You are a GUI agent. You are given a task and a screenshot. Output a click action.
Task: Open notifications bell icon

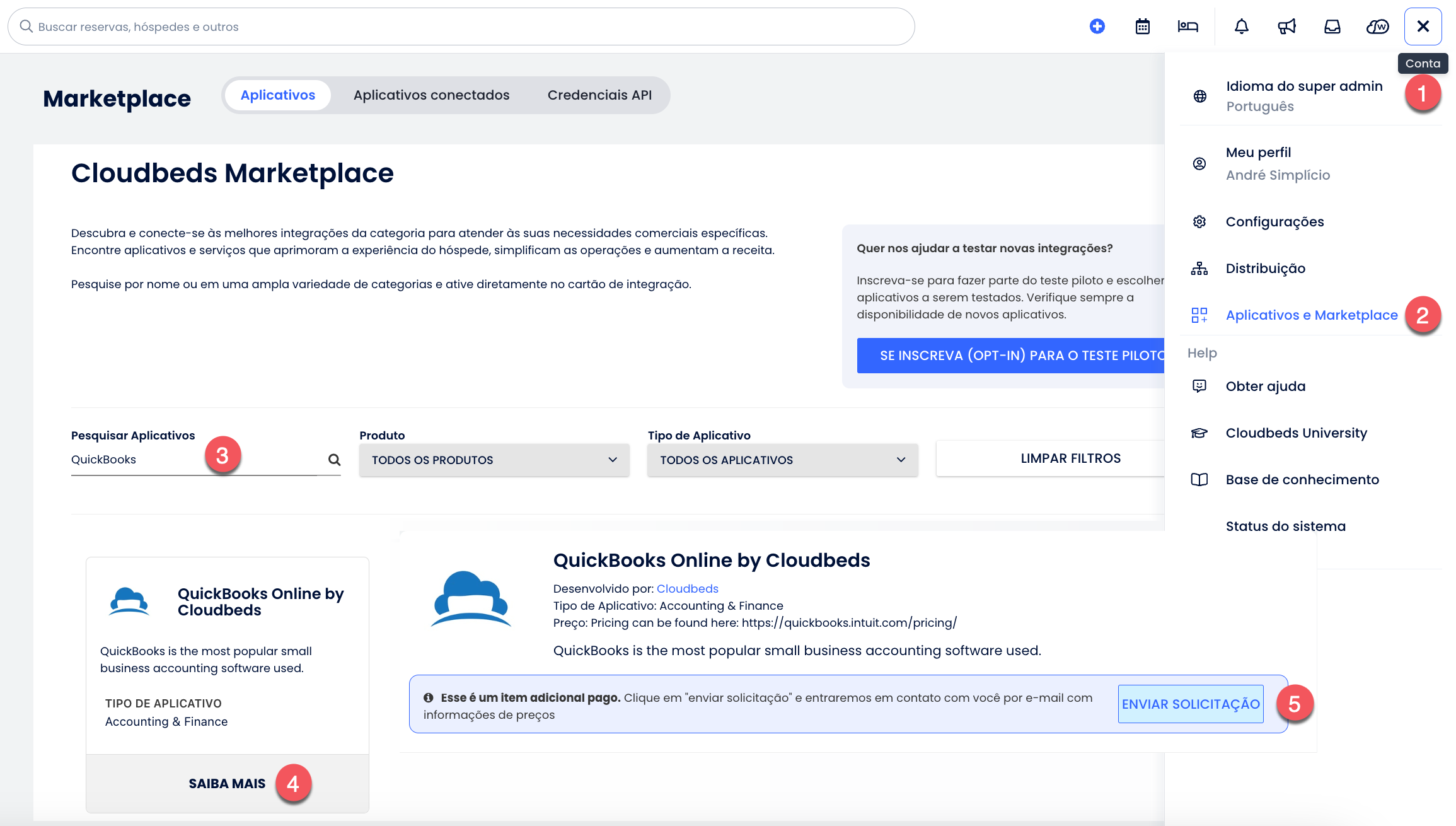(x=1241, y=26)
